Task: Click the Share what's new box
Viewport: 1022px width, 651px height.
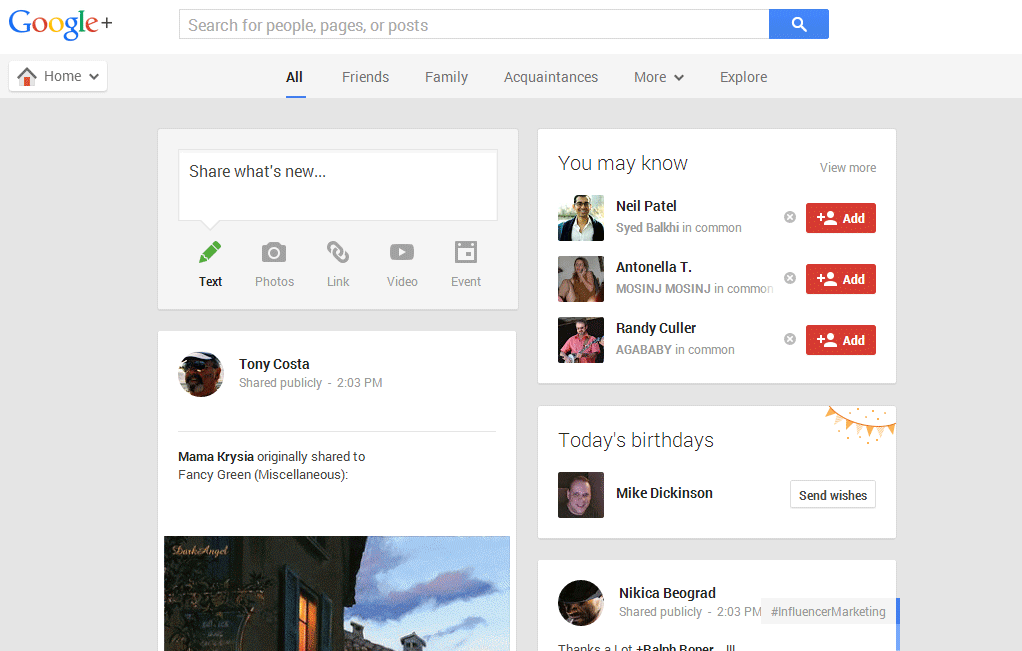Action: (x=338, y=185)
